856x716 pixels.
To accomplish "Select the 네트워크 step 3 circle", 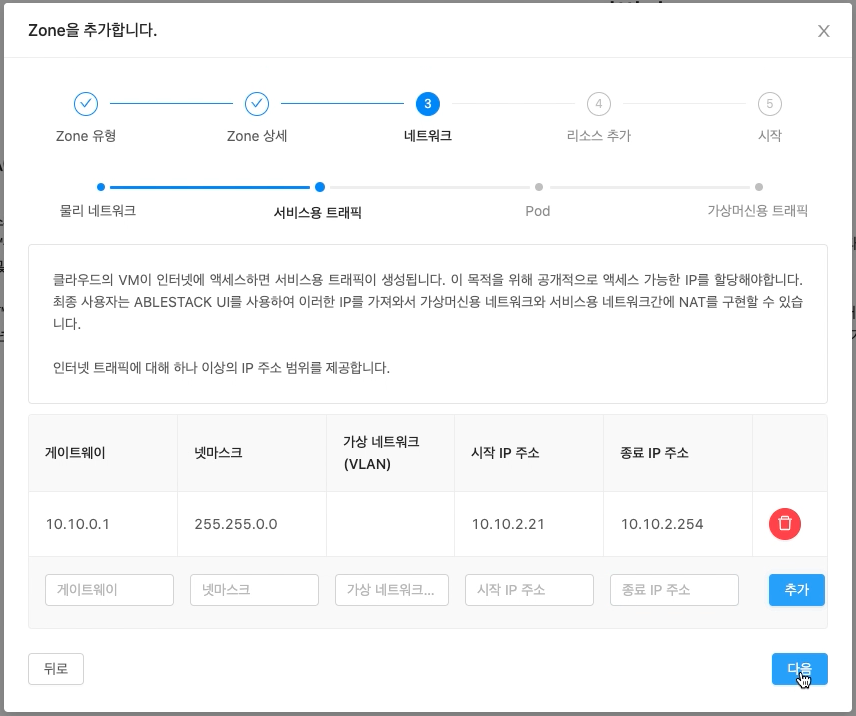I will pyautogui.click(x=428, y=103).
